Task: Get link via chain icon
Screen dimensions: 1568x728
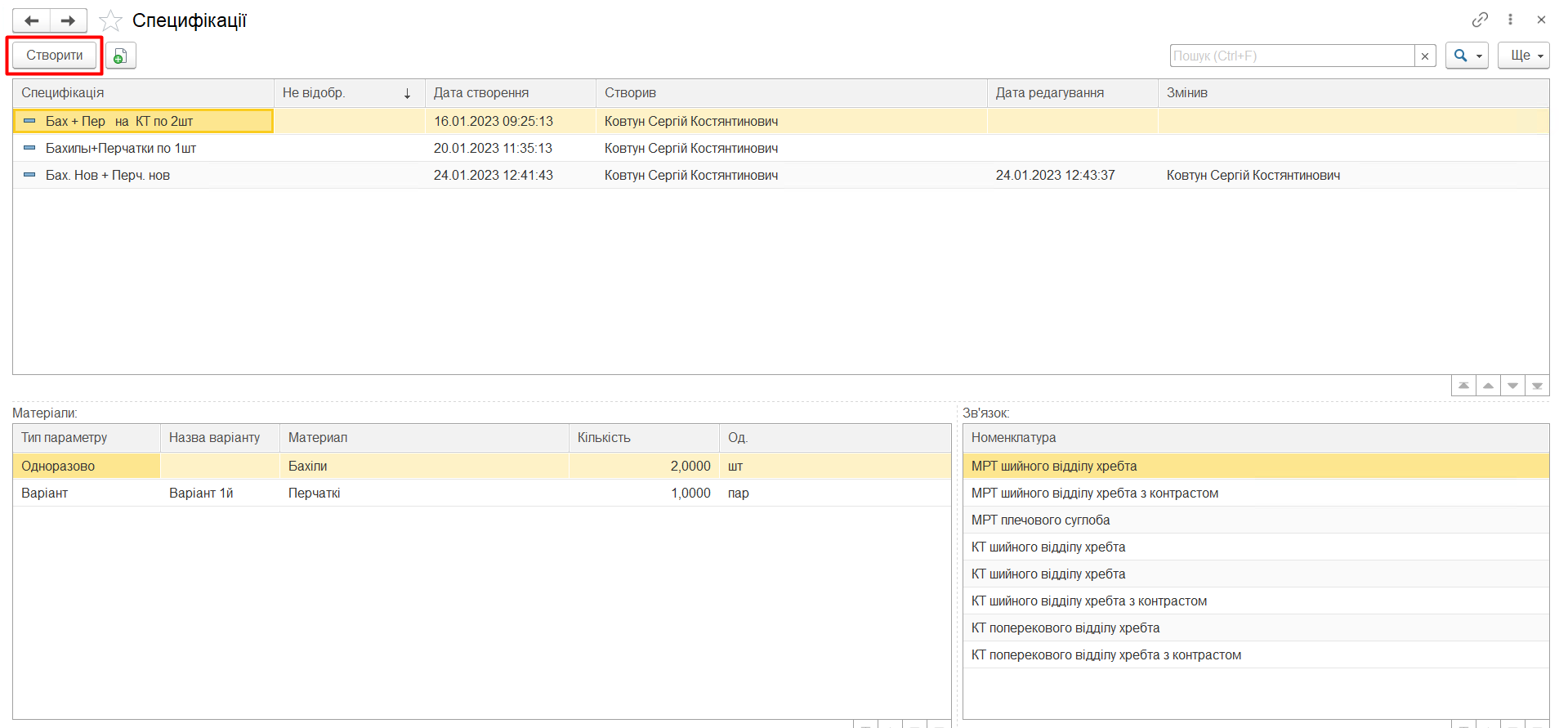Action: click(1480, 20)
